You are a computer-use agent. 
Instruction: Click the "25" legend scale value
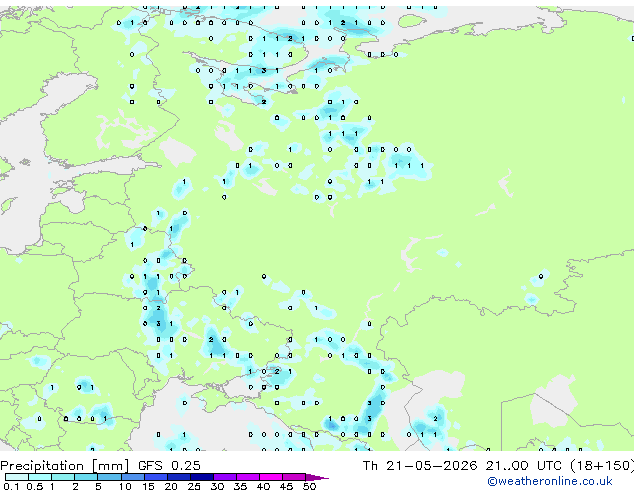(194, 486)
